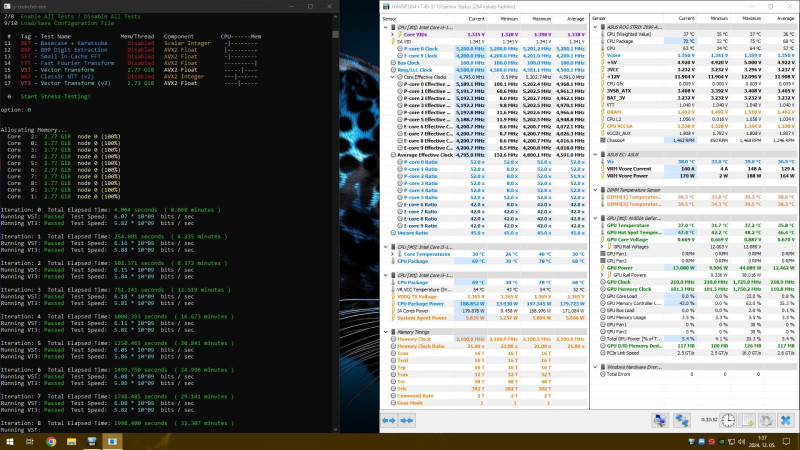Click the volume speaker tray icon
800x450 pixels.
click(x=741, y=442)
